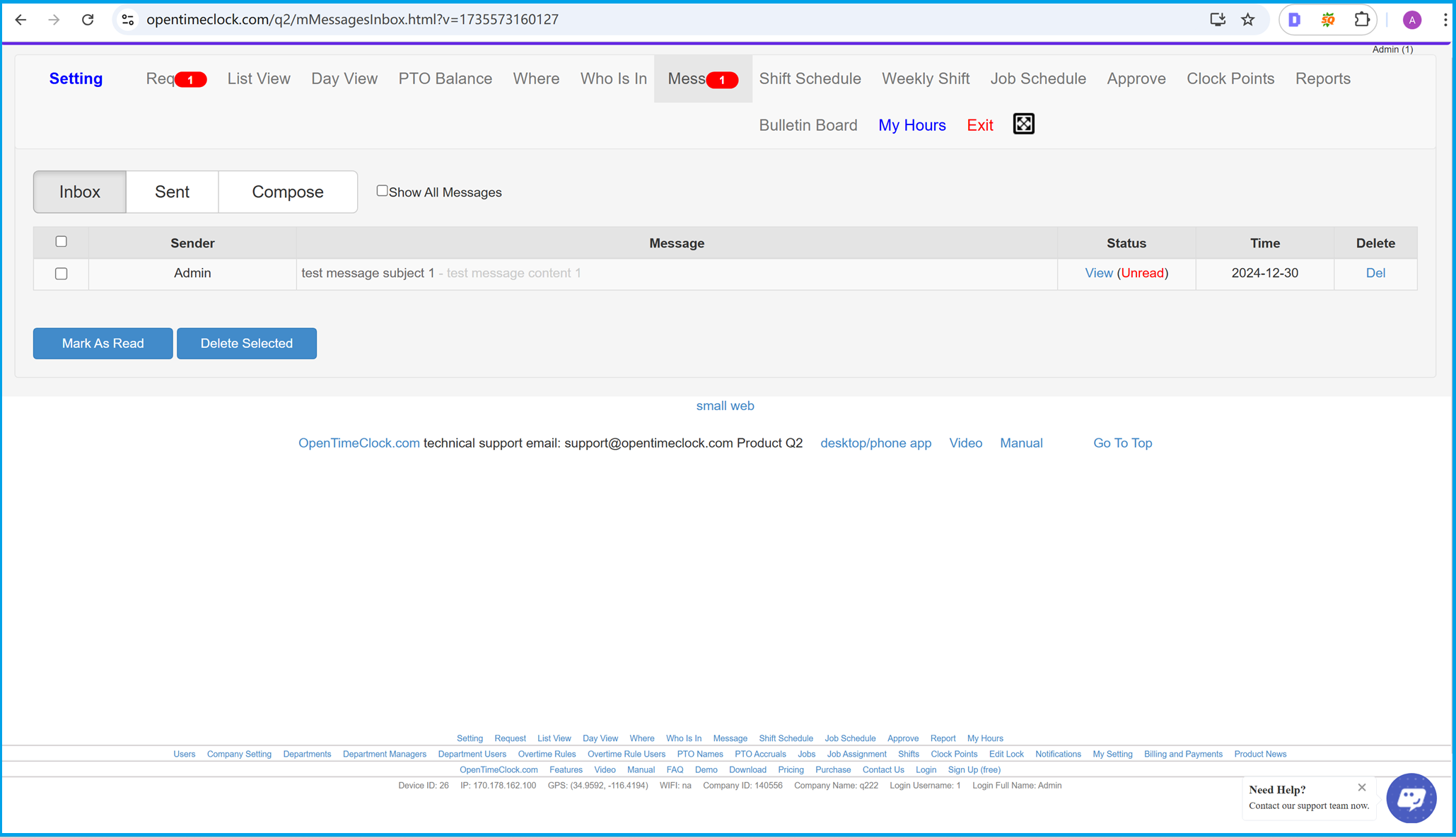
Task: Switch to the Compose tab
Action: [x=287, y=192]
